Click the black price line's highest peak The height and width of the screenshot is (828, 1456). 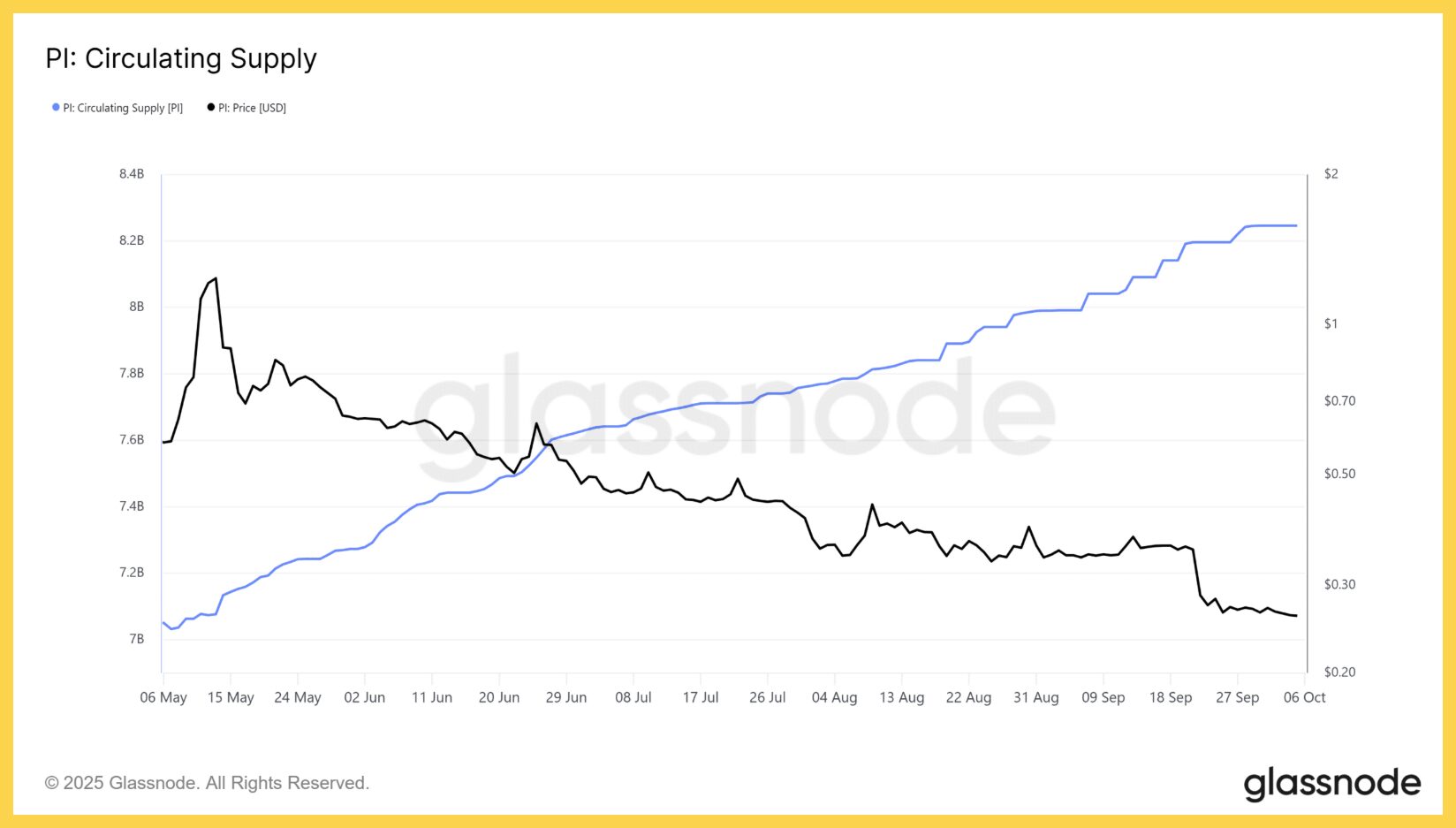tap(216, 279)
